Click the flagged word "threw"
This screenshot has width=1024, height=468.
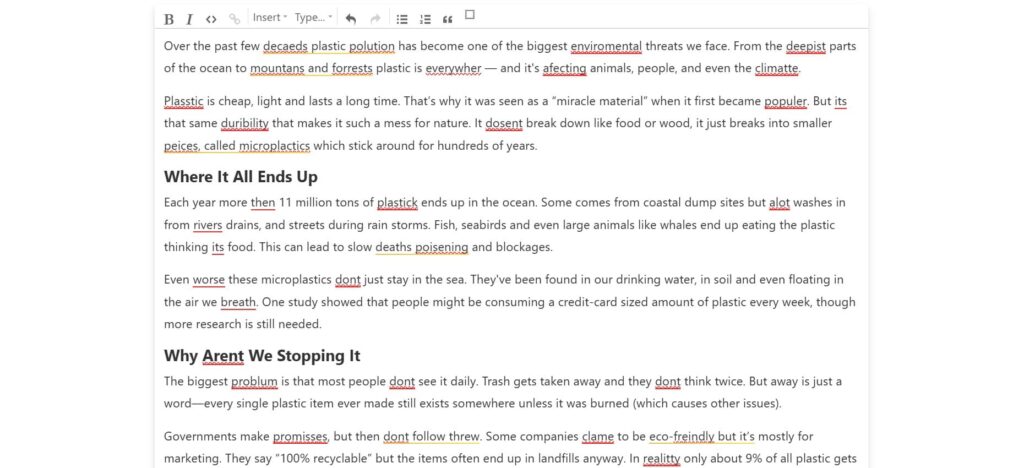point(466,437)
